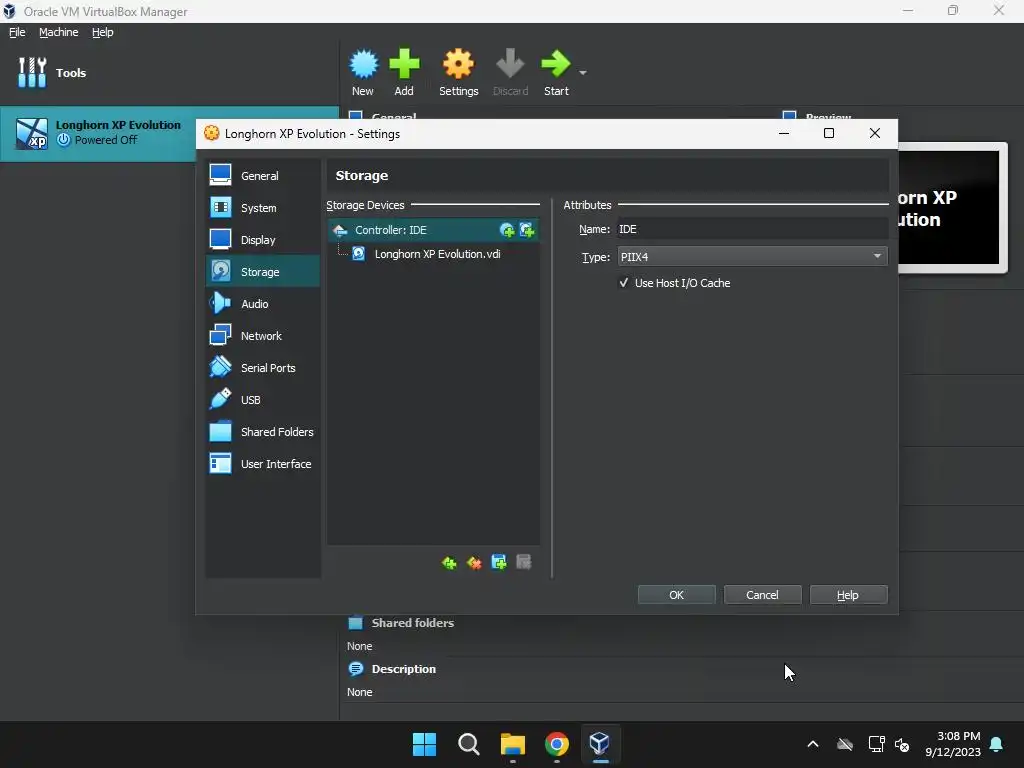Click OK in Settings dialog

point(677,595)
